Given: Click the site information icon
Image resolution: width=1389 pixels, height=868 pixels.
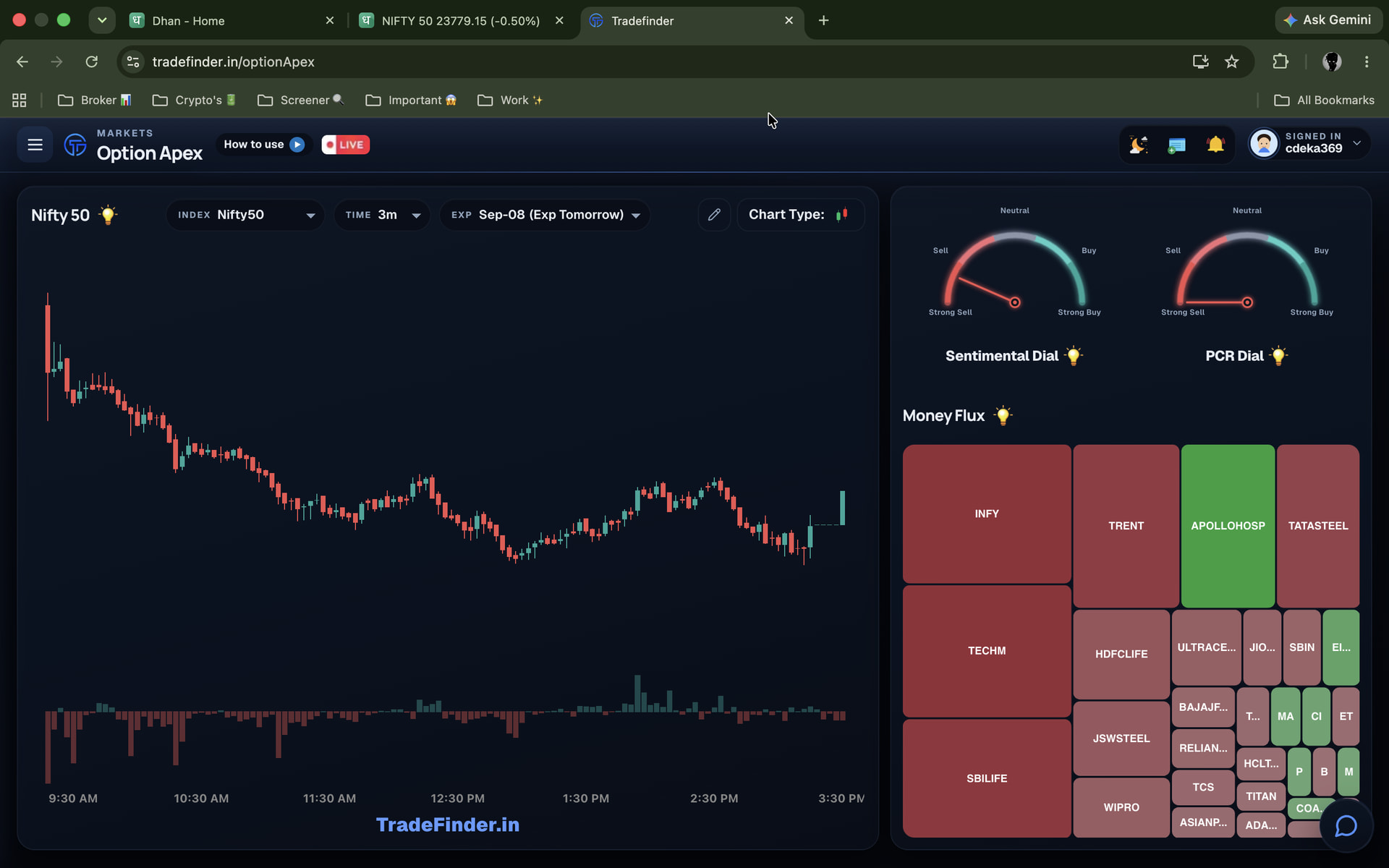Looking at the screenshot, I should click(133, 61).
